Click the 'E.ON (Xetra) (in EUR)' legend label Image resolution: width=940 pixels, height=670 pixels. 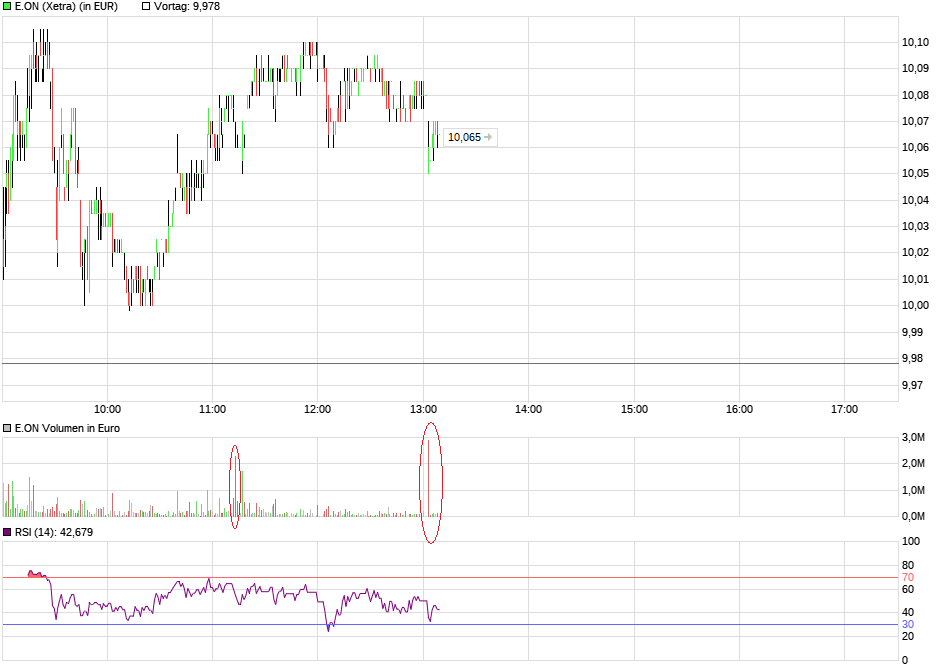tap(66, 7)
